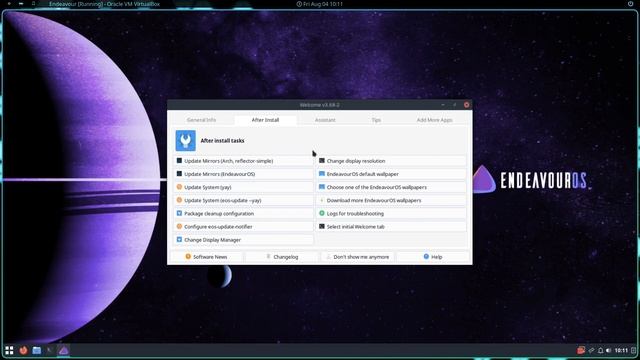Open the file manager taskbar icon
Image resolution: width=640 pixels, height=360 pixels.
pos(37,350)
